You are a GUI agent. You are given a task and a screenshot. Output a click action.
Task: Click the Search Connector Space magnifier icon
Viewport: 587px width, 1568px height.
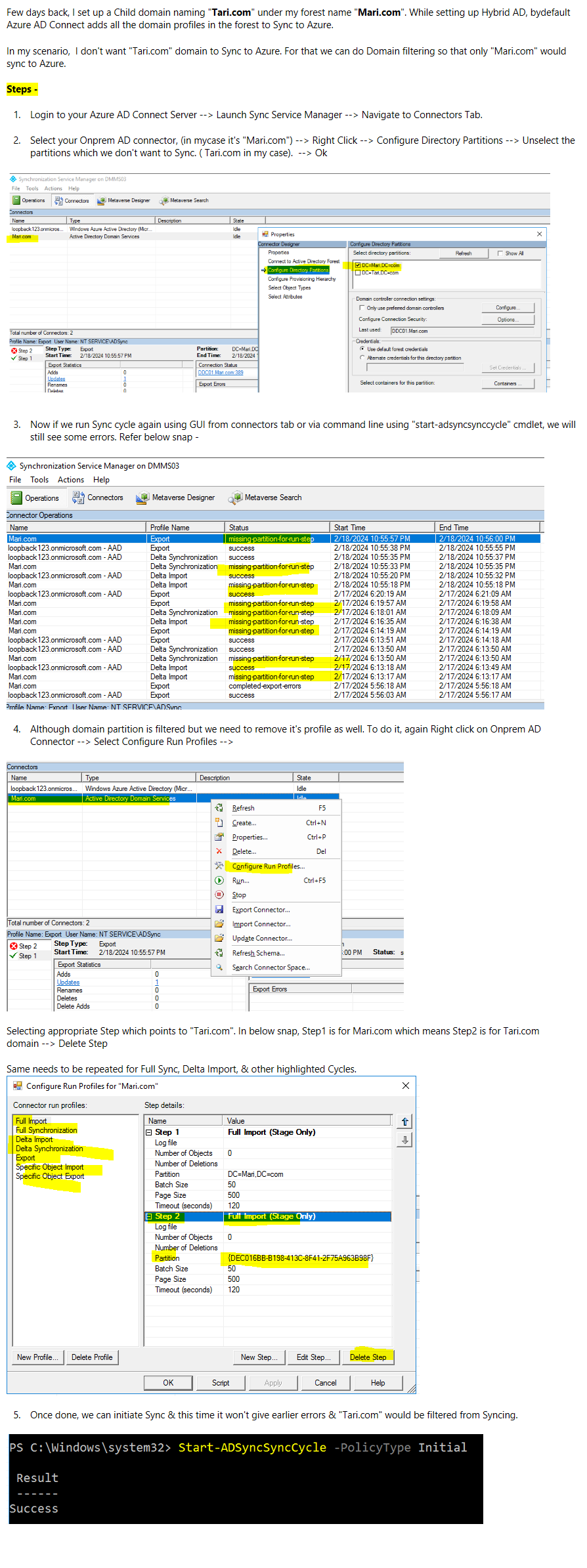(219, 967)
